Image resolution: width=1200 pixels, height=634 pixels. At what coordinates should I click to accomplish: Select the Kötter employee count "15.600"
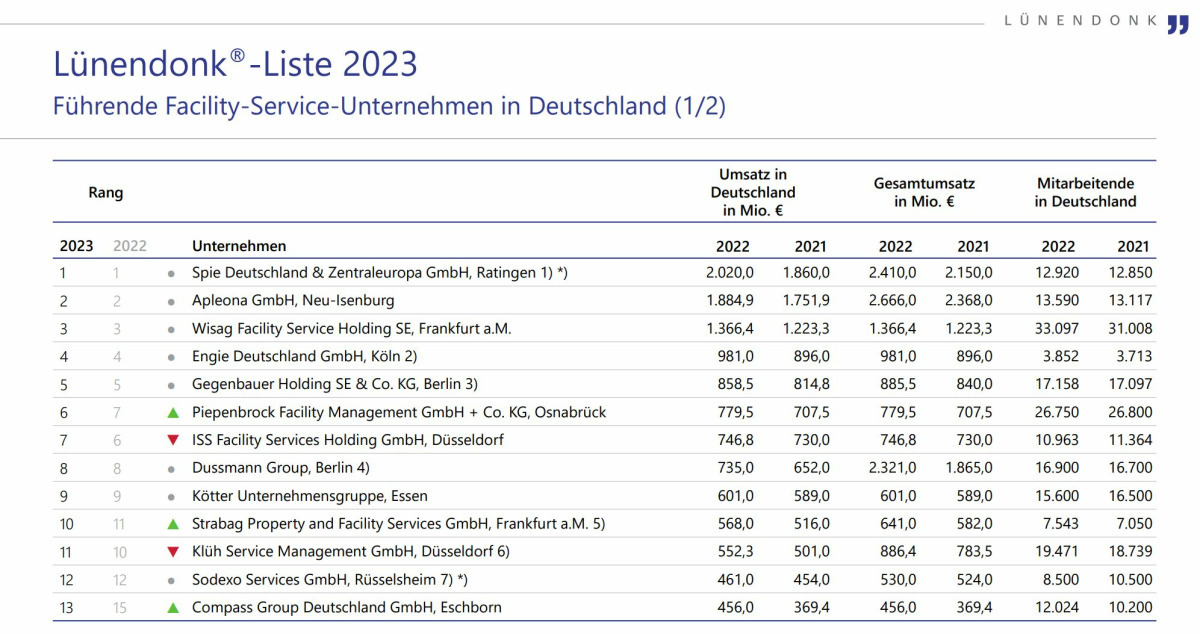(1056, 496)
